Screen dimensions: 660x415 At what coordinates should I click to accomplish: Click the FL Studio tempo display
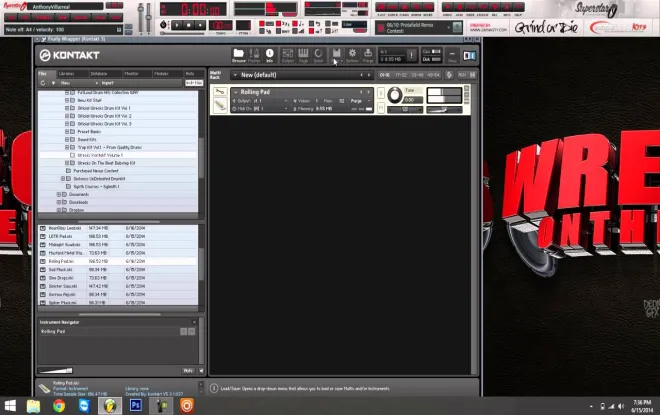[221, 25]
